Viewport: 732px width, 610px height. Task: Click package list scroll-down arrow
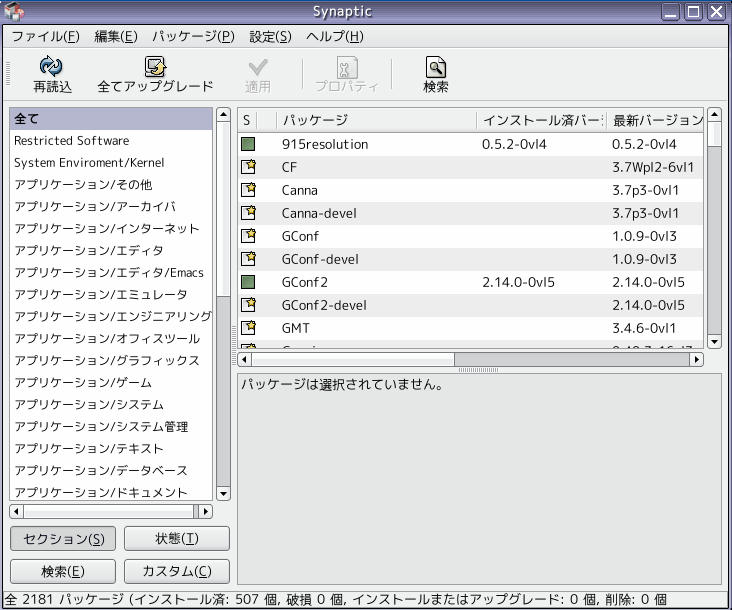pyautogui.click(x=714, y=342)
